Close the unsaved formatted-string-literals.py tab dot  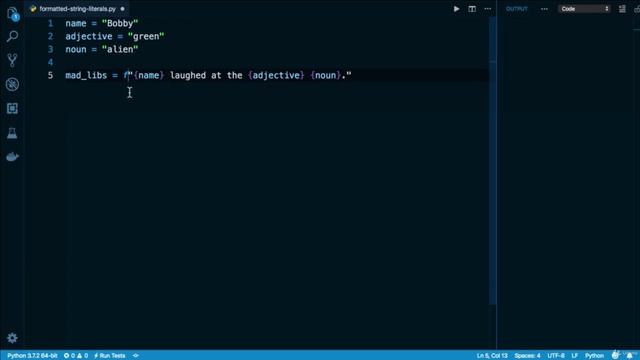(122, 9)
